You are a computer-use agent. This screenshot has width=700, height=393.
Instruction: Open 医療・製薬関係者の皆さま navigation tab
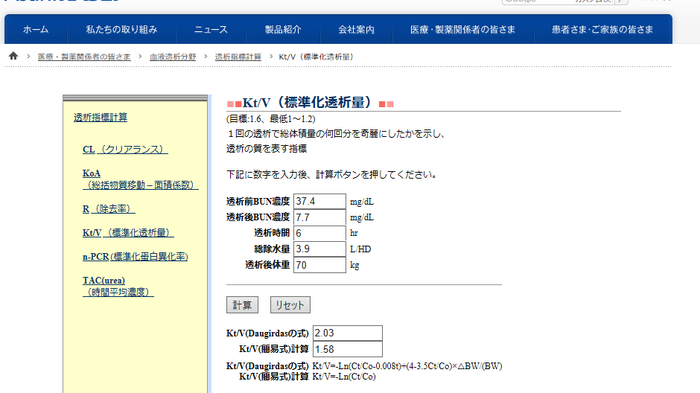463,29
